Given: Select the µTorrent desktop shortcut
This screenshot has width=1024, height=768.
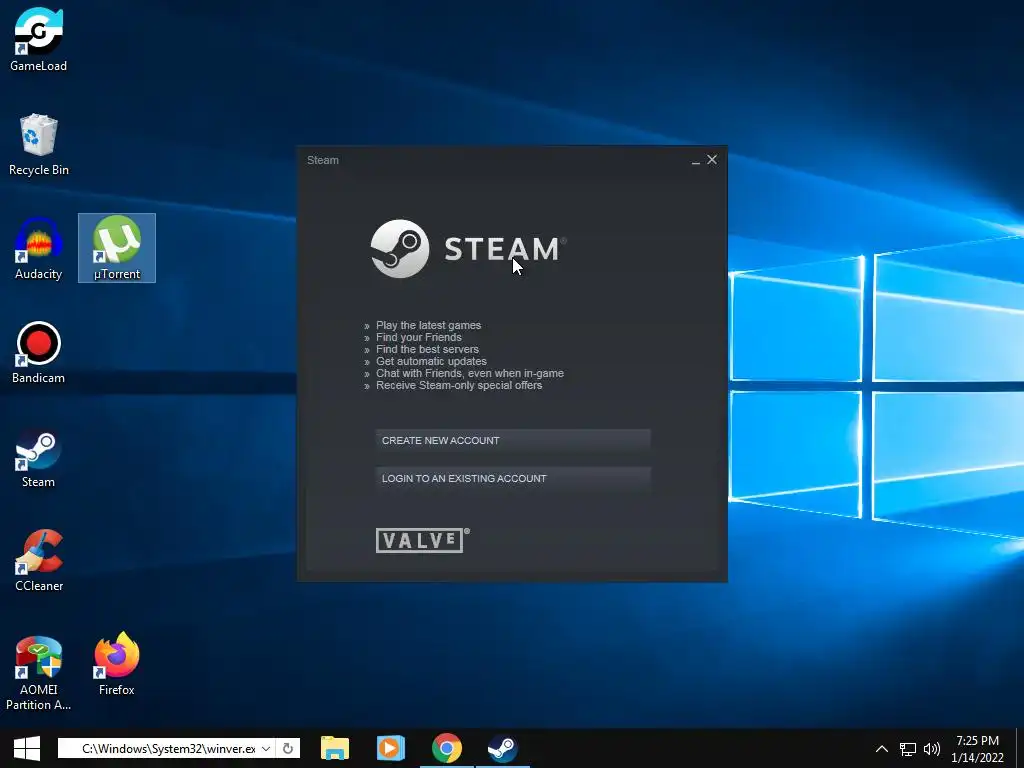Looking at the screenshot, I should 117,248.
